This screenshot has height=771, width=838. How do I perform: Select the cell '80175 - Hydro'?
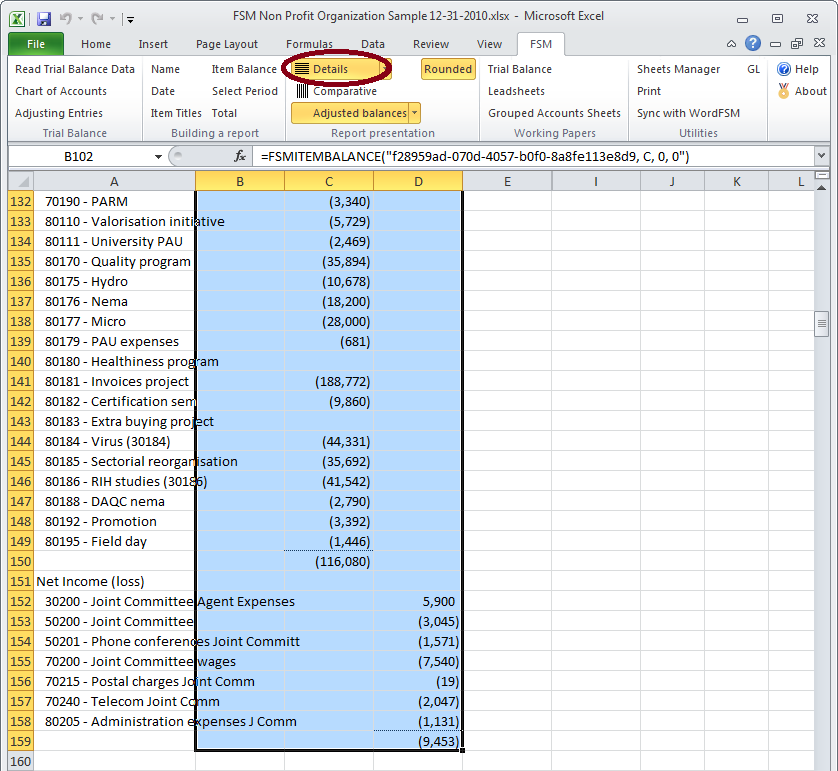pyautogui.click(x=114, y=282)
